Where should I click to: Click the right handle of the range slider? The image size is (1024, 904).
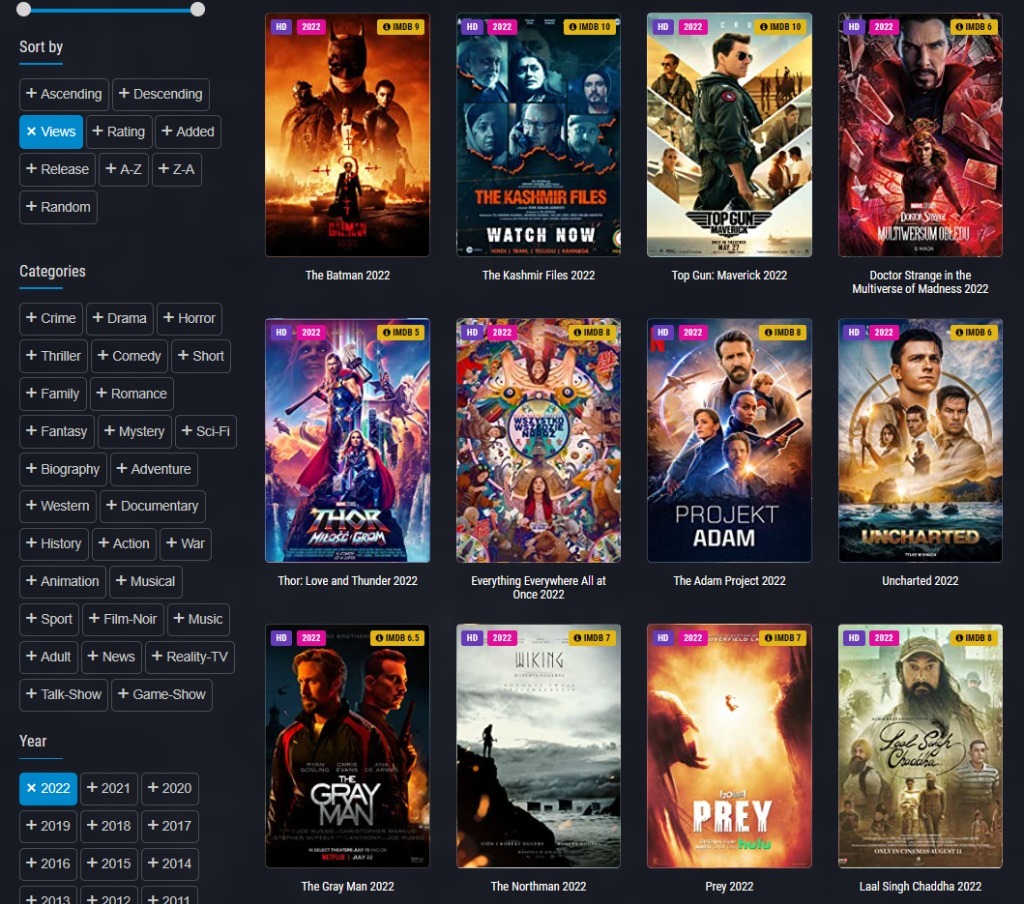tap(197, 9)
